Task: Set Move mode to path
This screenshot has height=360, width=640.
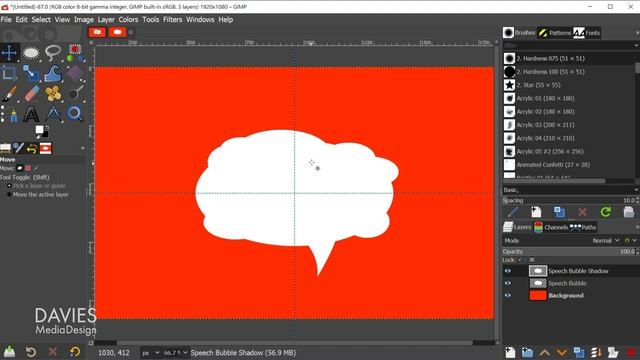Action: [36, 168]
